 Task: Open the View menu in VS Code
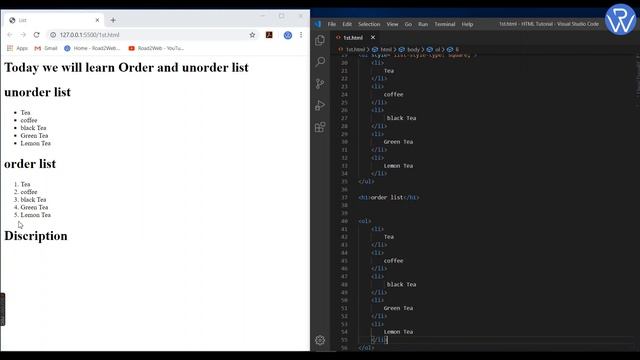[392, 24]
